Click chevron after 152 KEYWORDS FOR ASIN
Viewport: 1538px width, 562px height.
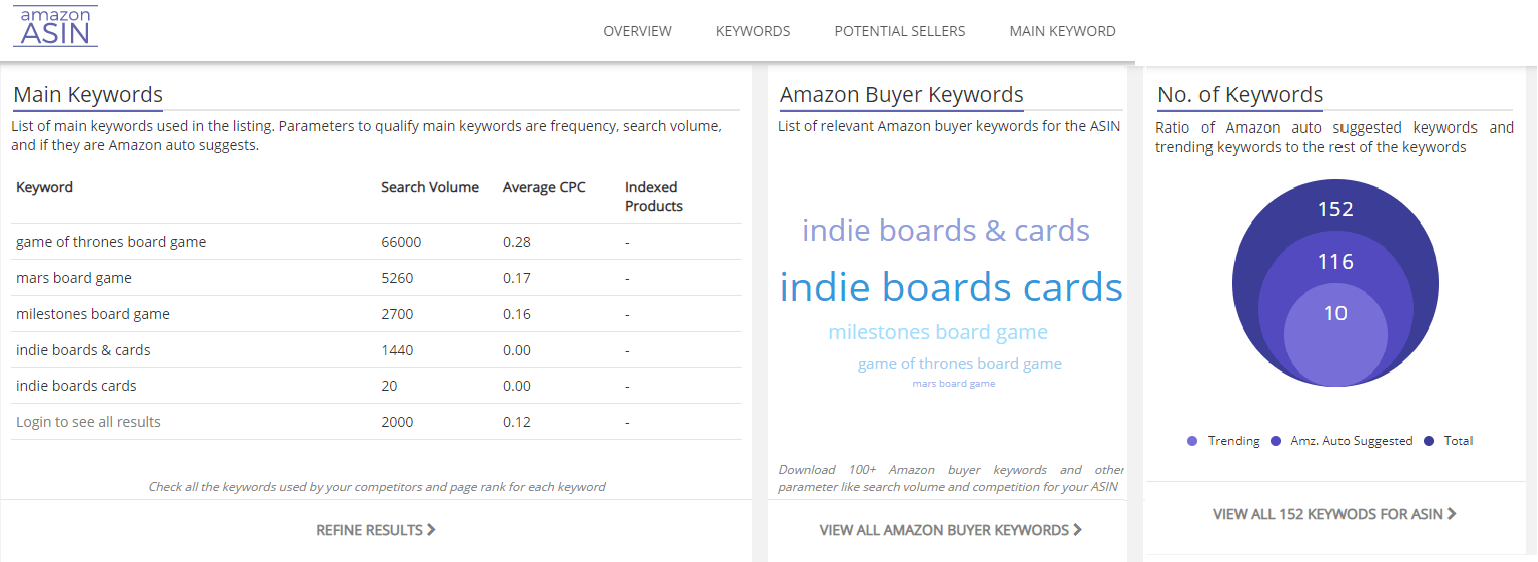pos(1451,514)
